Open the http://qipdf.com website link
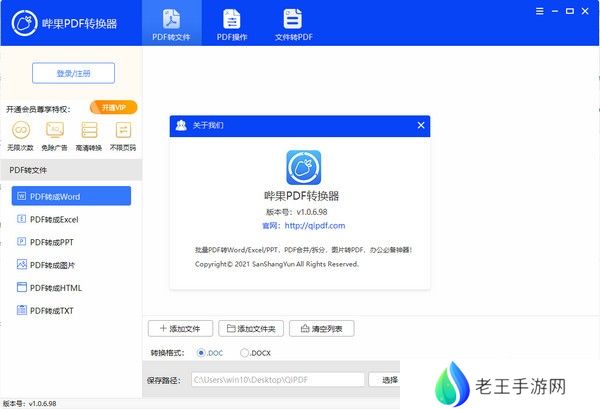This screenshot has height=409, width=600. [x=315, y=226]
